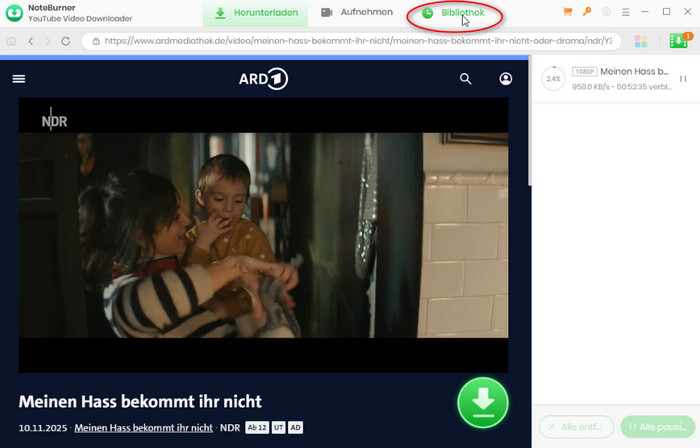Click the Alle pausi... button
The image size is (700, 448).
coord(658,427)
